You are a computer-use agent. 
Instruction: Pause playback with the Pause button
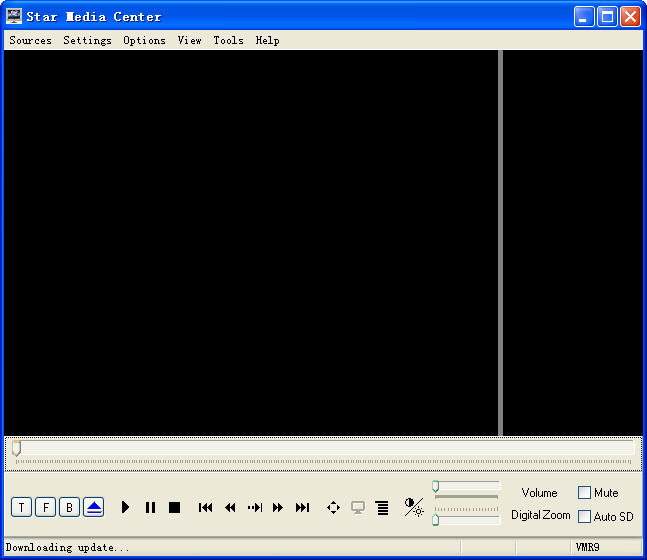coord(150,507)
